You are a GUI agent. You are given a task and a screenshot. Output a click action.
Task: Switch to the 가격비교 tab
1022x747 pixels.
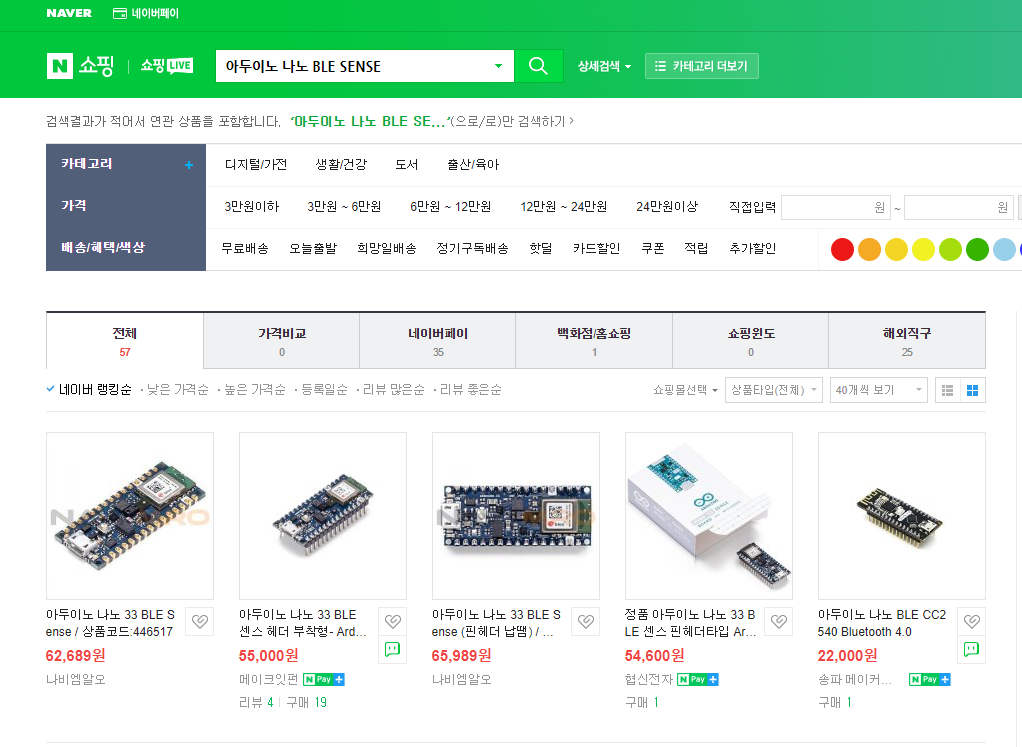coord(282,341)
